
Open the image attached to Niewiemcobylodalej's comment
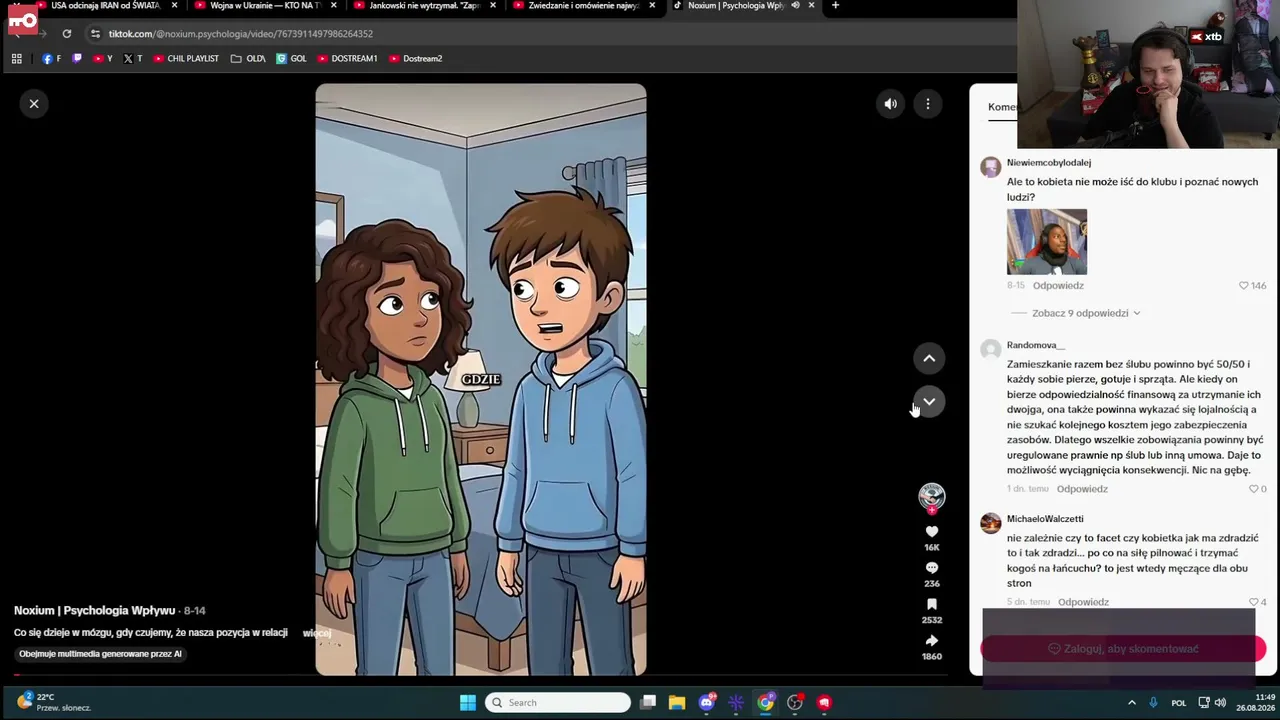click(1047, 241)
